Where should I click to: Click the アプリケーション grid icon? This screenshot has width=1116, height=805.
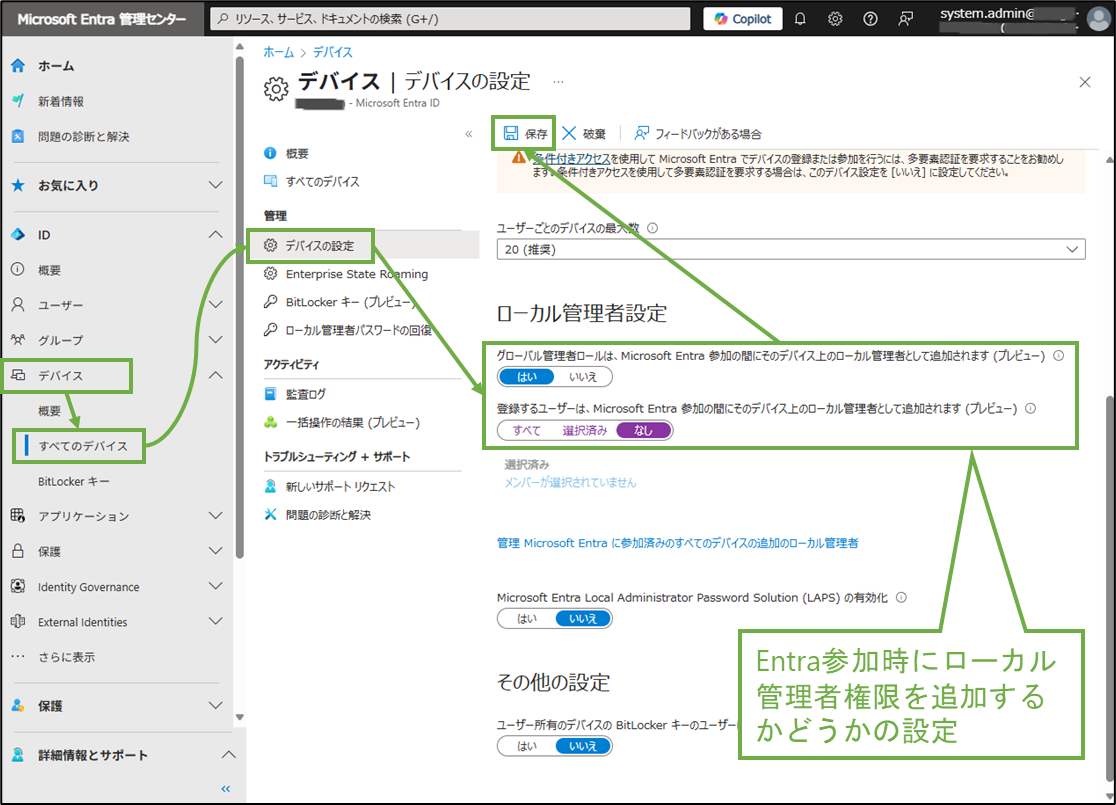(x=19, y=515)
